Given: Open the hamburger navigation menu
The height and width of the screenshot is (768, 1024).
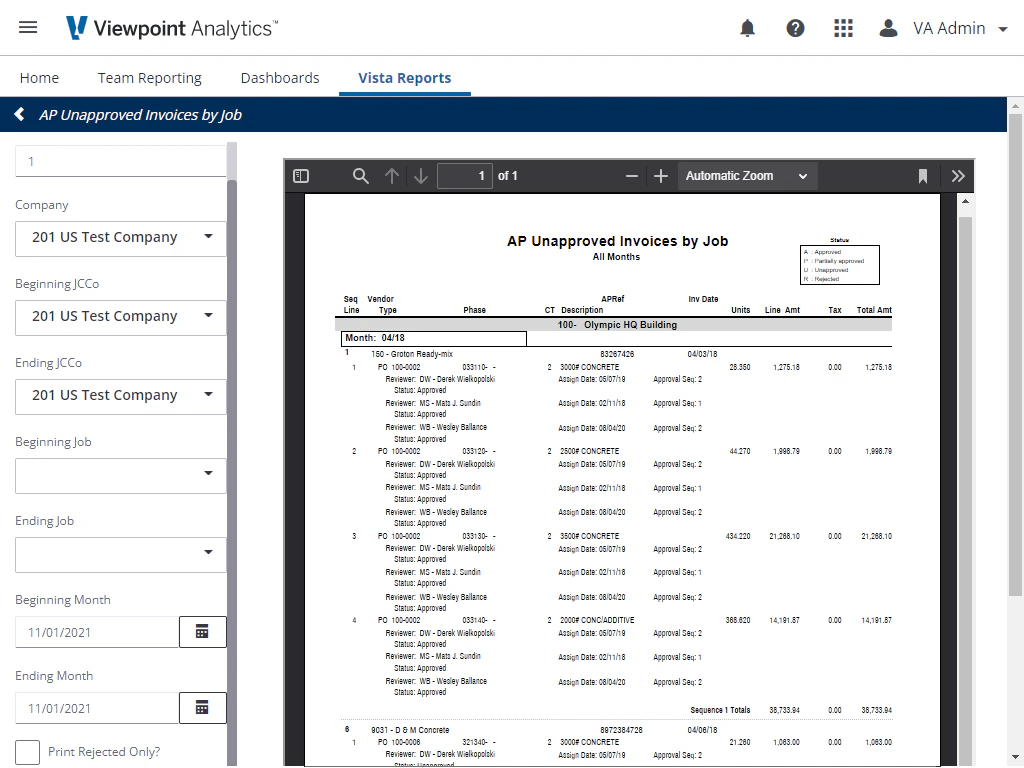Looking at the screenshot, I should 28,27.
